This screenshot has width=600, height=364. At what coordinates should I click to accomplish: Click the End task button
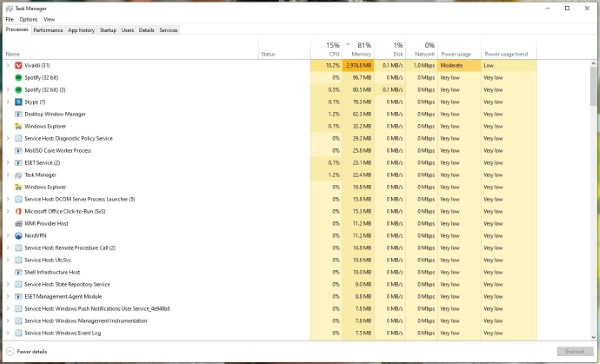point(575,351)
